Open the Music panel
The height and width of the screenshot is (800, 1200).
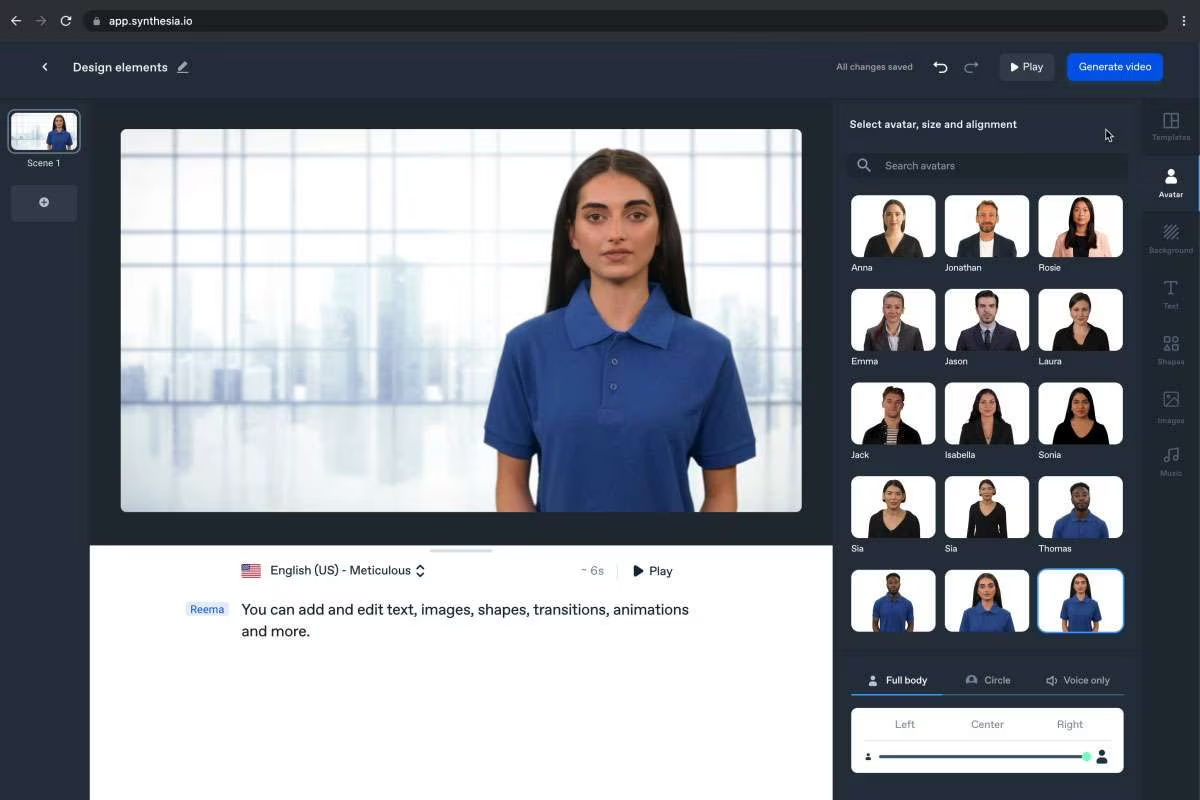point(1171,462)
